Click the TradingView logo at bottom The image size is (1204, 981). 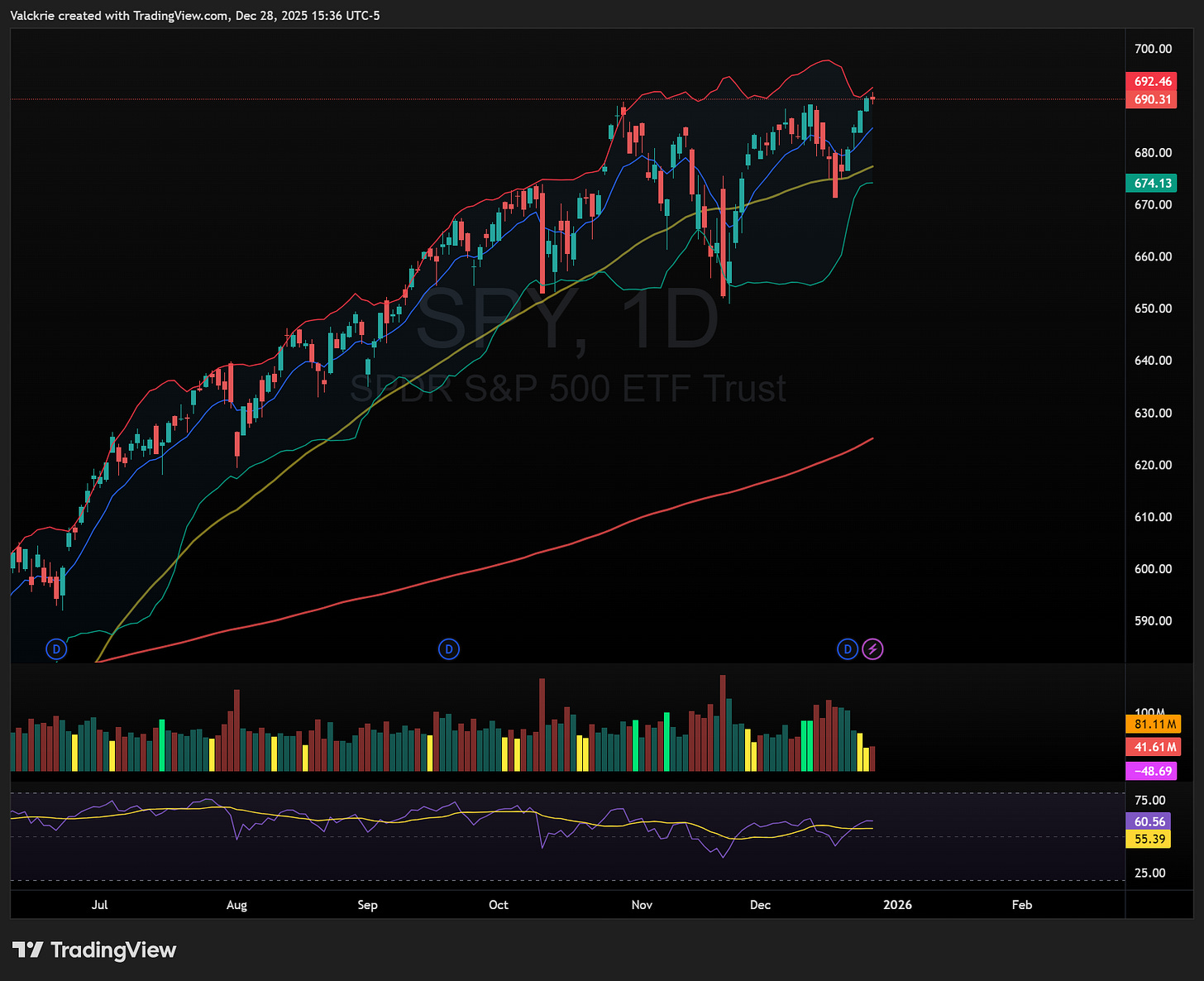point(94,950)
